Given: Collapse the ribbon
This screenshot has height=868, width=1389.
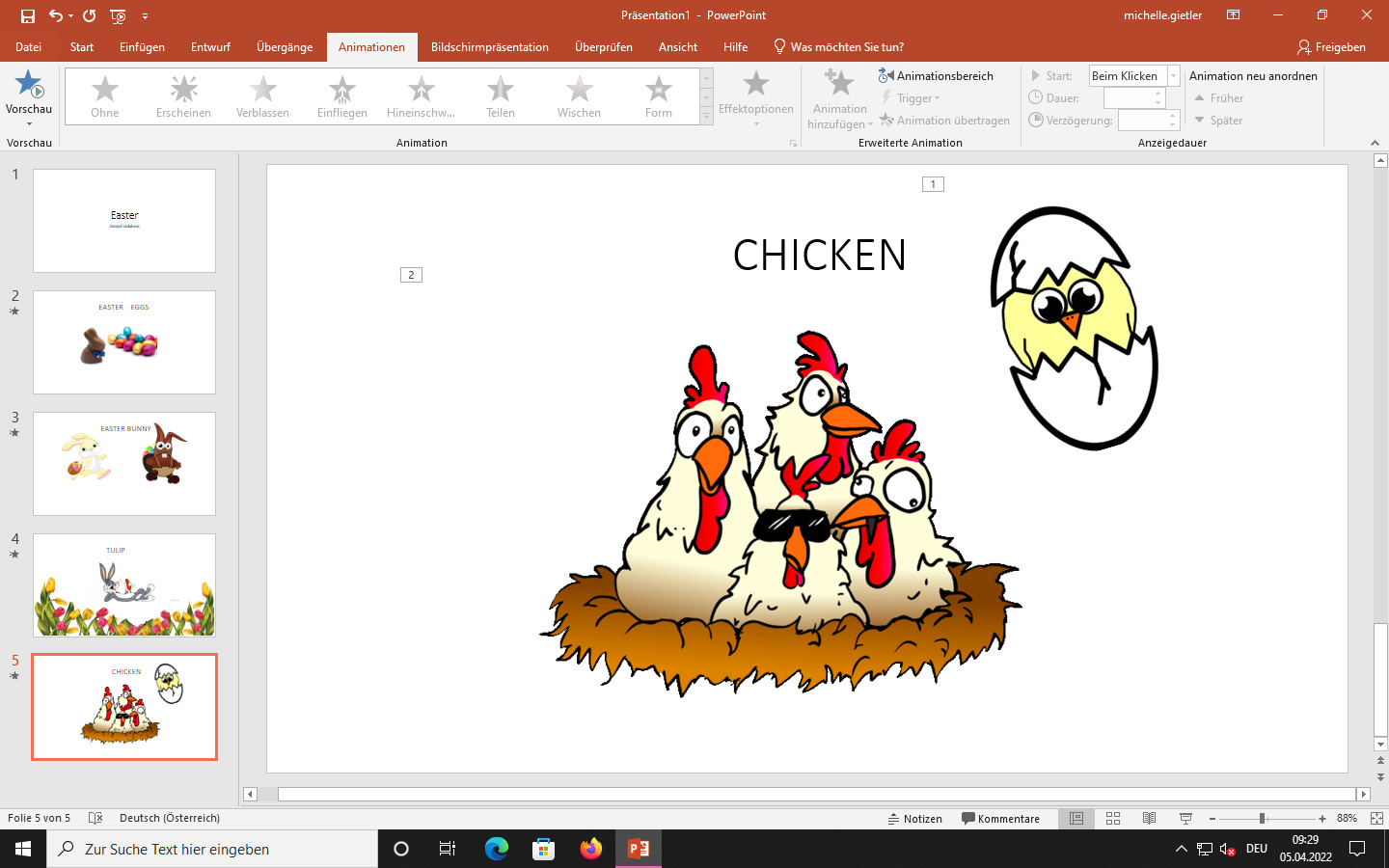Looking at the screenshot, I should pyautogui.click(x=1375, y=143).
